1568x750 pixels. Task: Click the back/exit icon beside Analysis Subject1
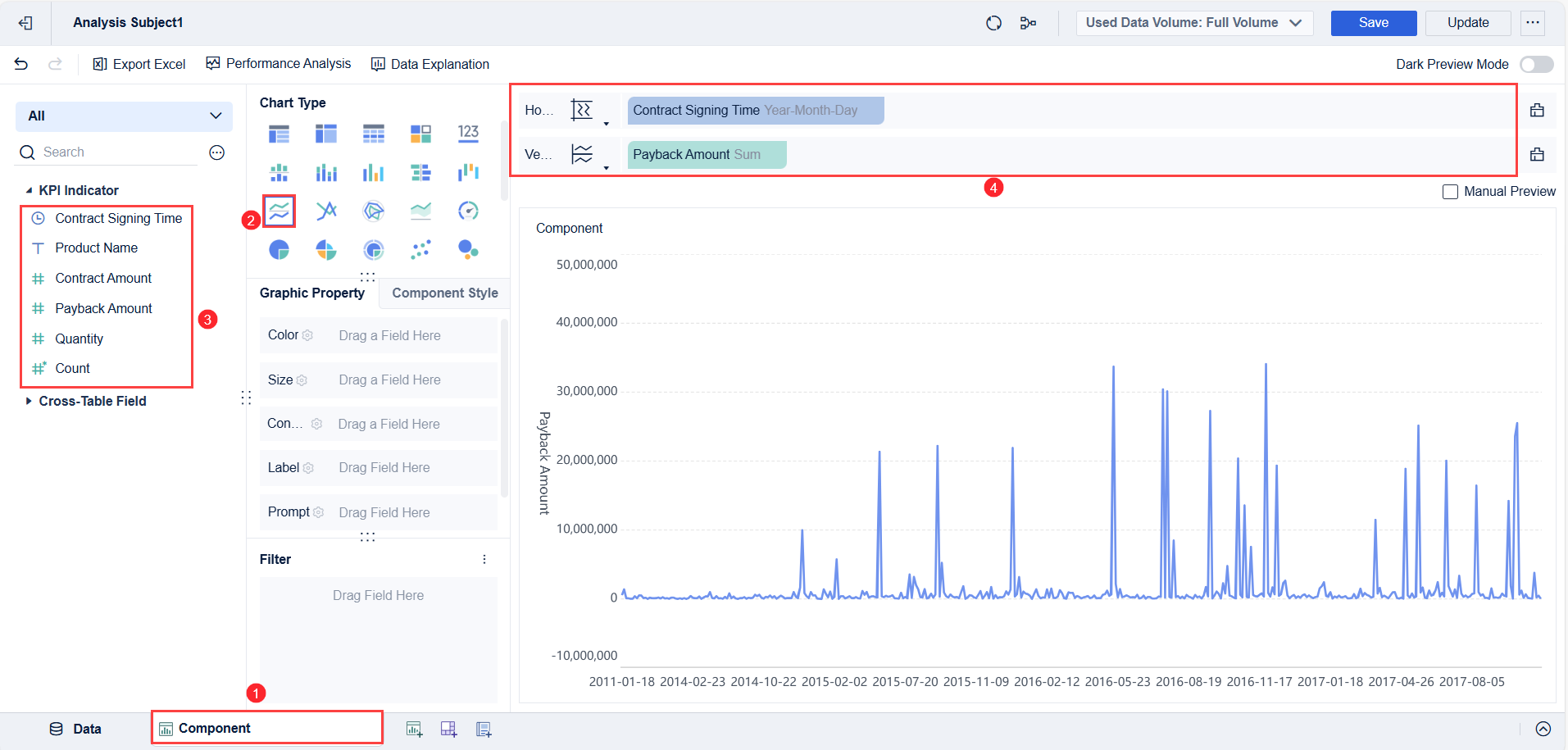pos(25,23)
